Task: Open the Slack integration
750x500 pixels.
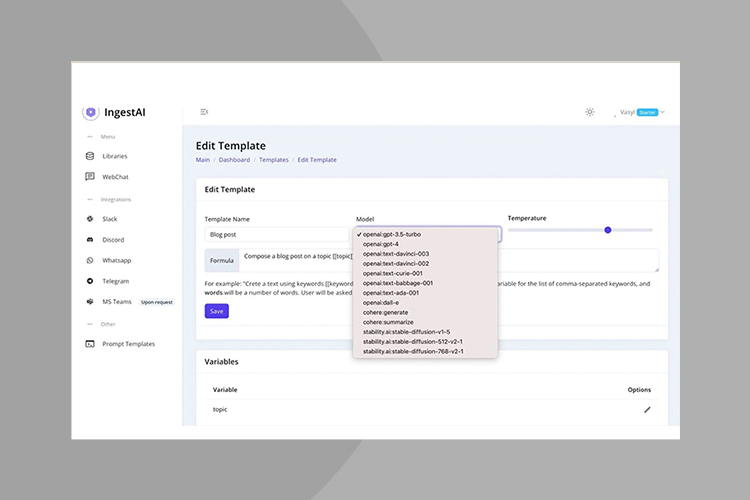Action: click(110, 219)
